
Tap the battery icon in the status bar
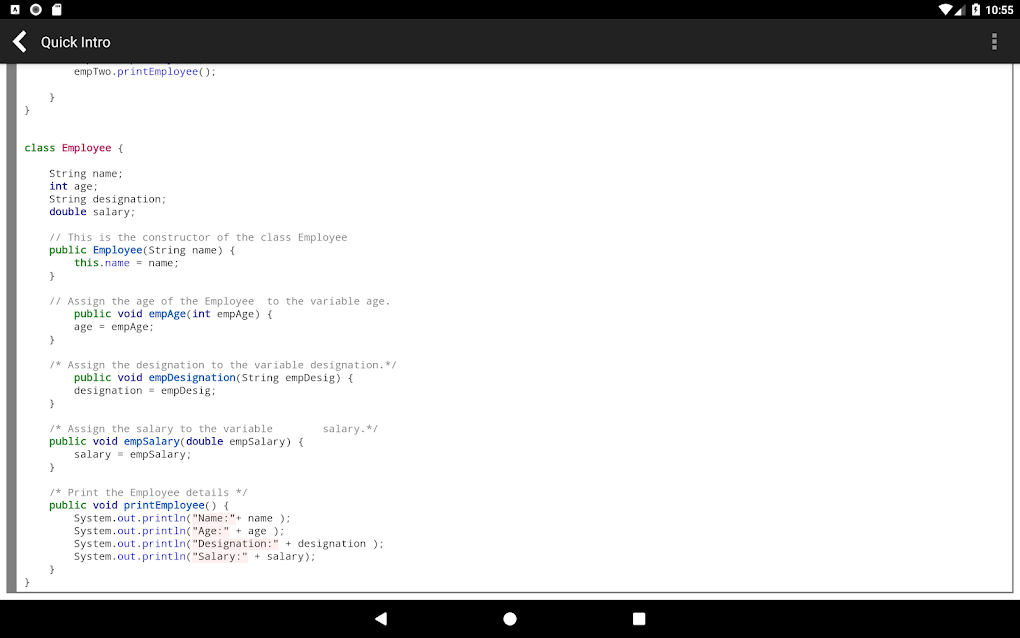(976, 9)
